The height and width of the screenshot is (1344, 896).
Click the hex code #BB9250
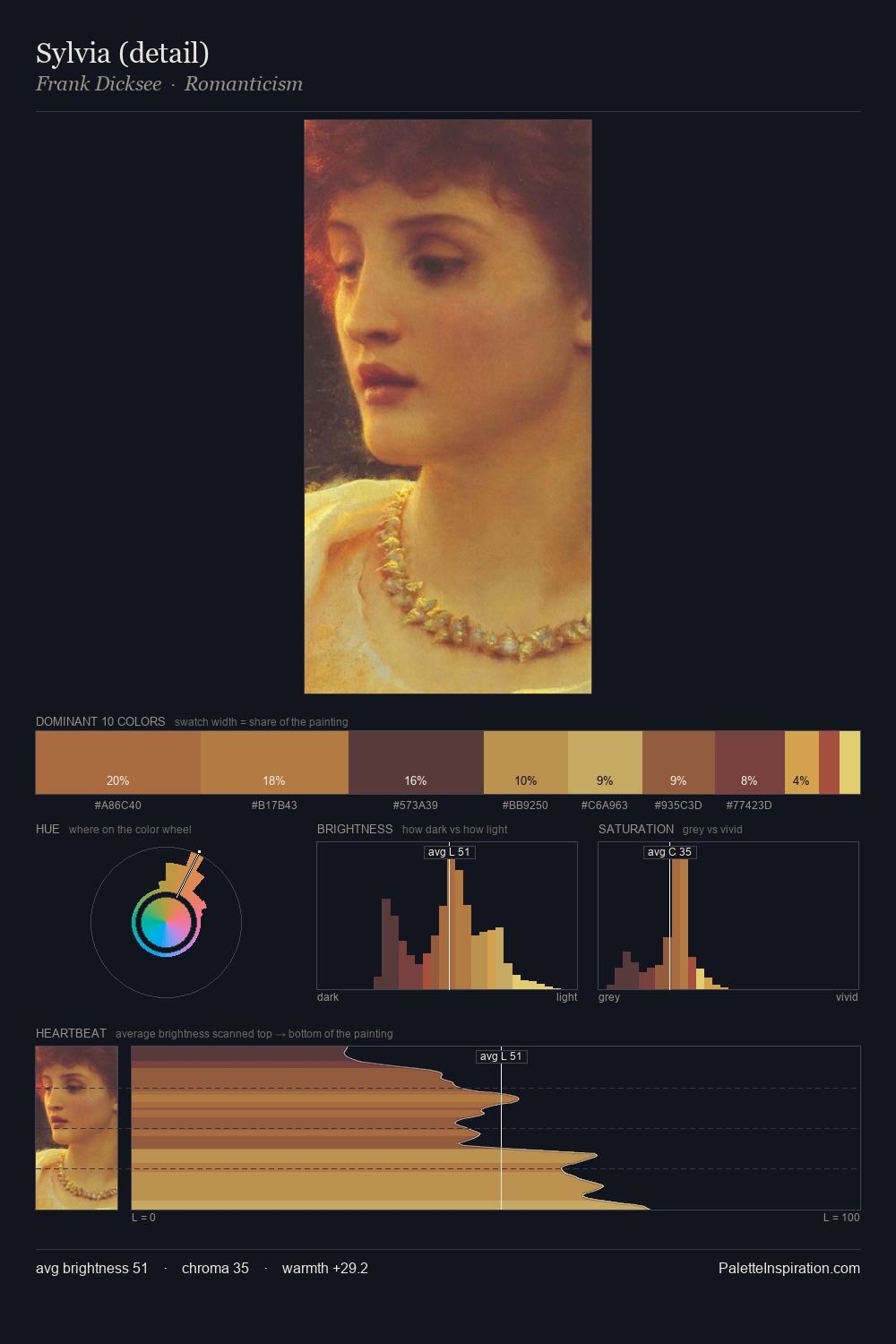click(526, 806)
